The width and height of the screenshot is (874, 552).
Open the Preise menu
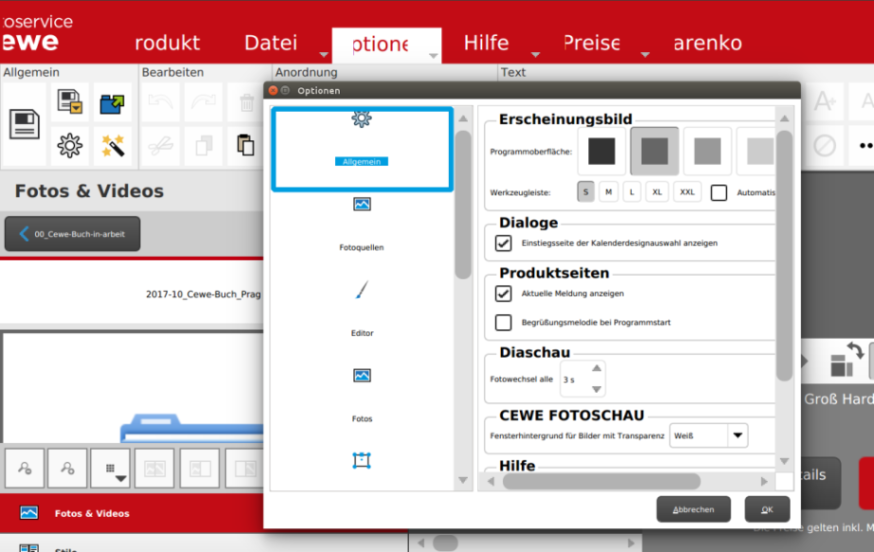pos(591,43)
